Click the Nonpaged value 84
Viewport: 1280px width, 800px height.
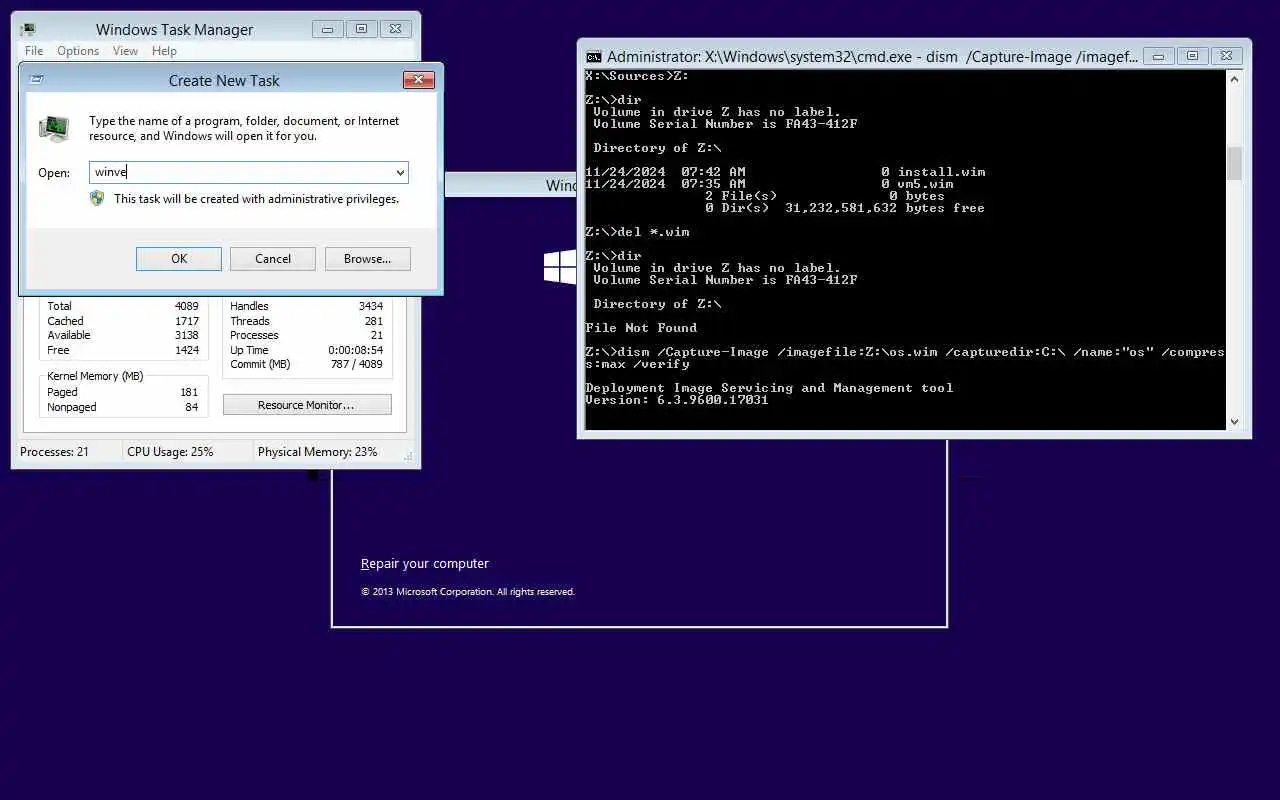[192, 407]
